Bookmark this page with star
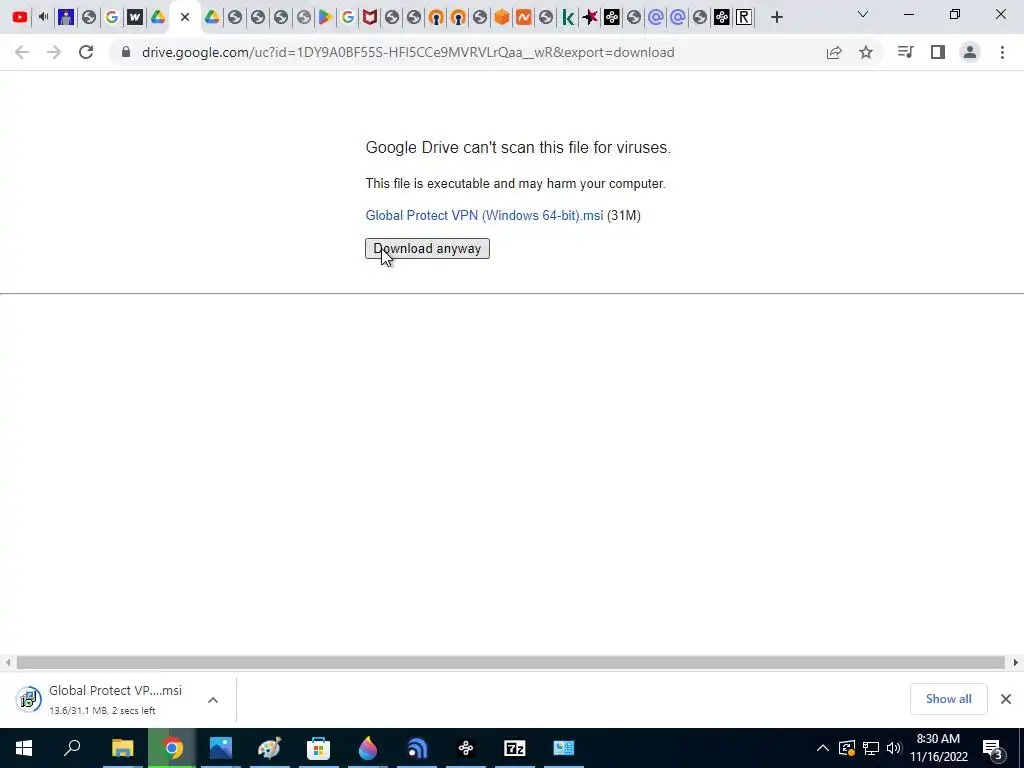Screen dimensions: 1024x768 (866, 52)
